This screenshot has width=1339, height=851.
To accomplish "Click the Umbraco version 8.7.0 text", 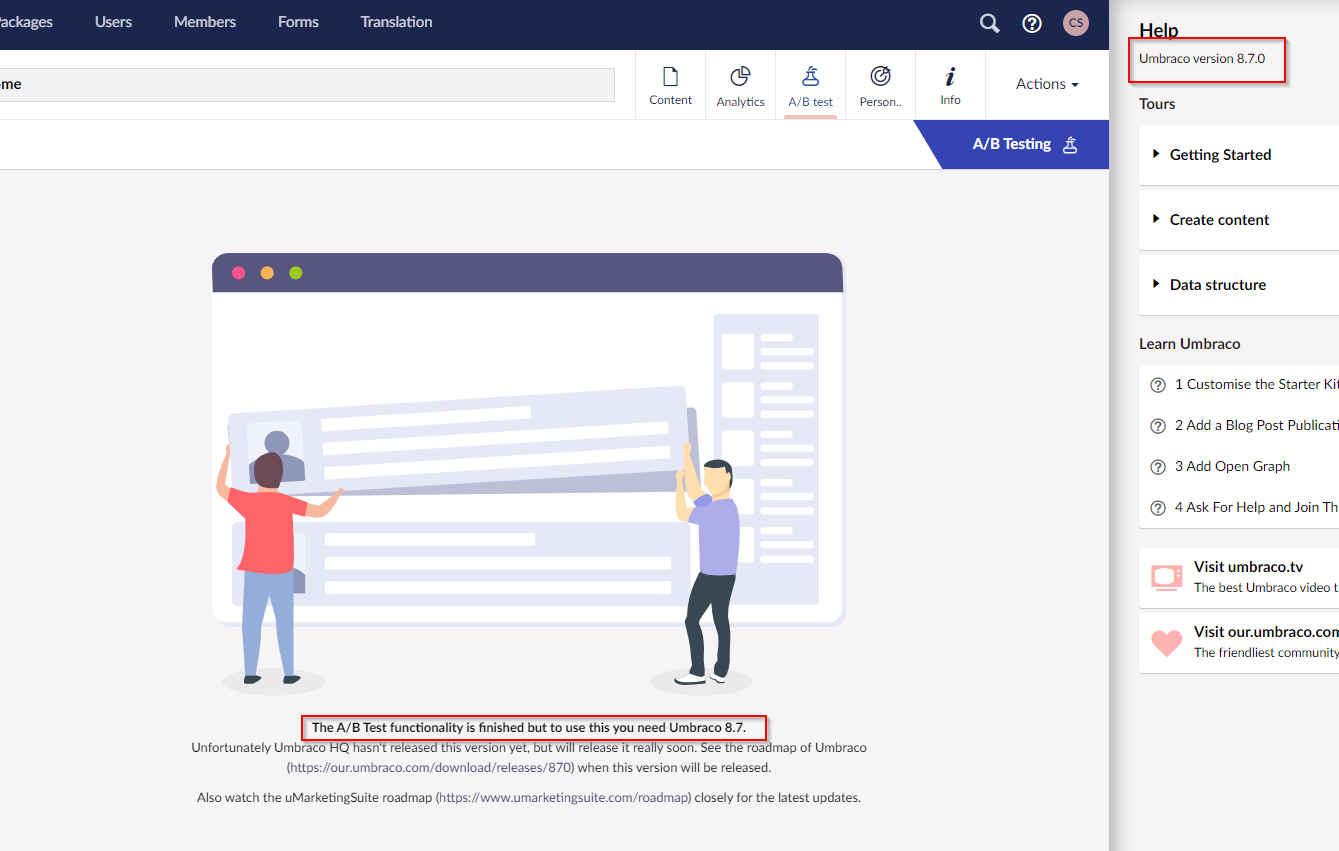I will pos(1202,59).
